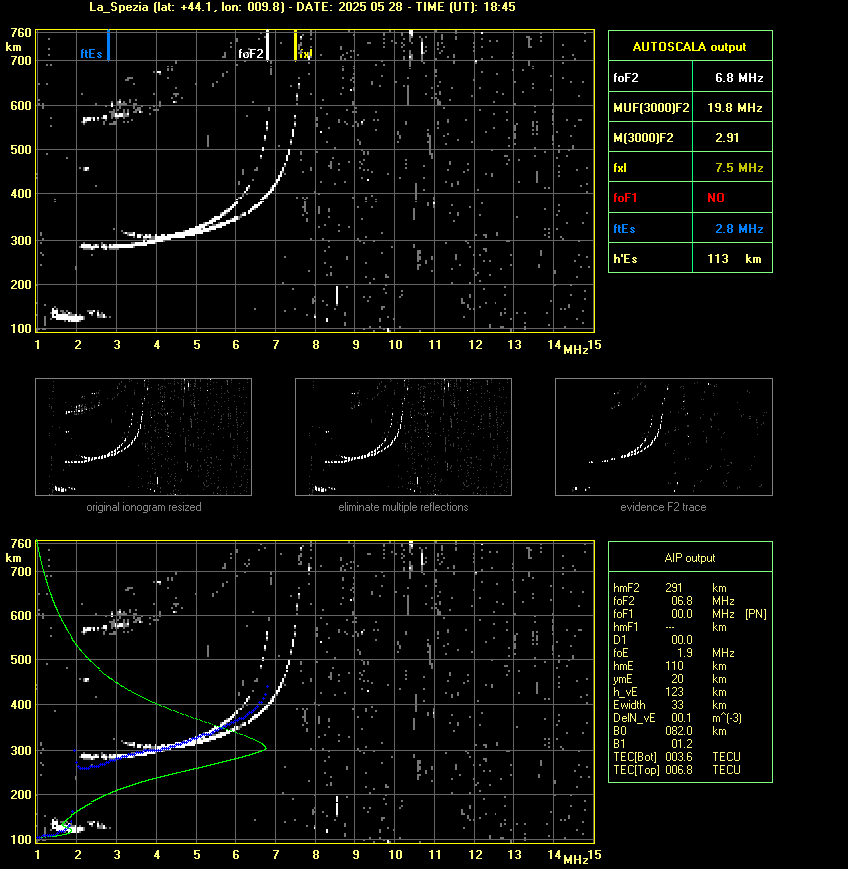Click the DelN_vE '00.1' row

click(x=677, y=718)
